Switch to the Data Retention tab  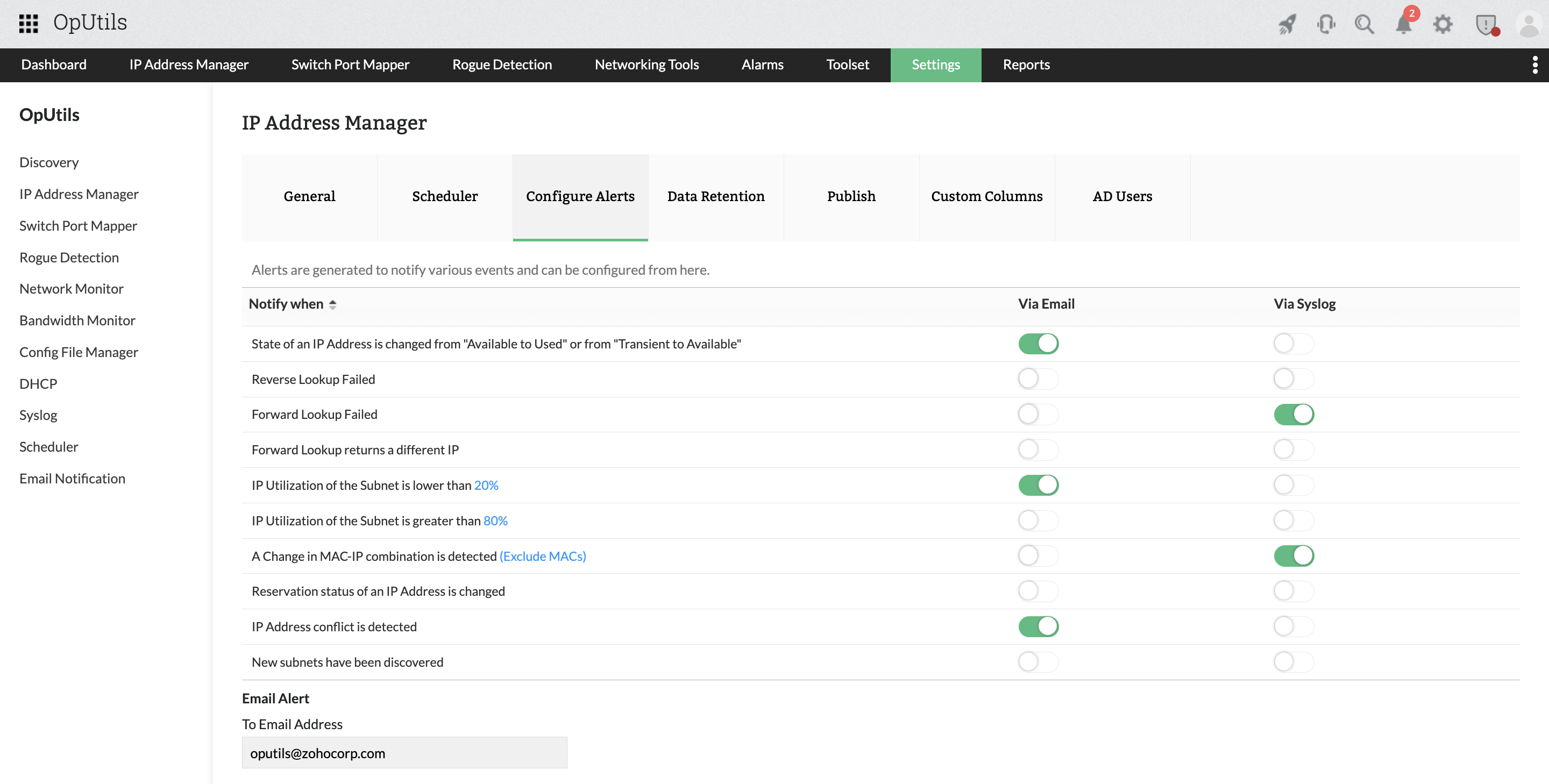click(715, 197)
